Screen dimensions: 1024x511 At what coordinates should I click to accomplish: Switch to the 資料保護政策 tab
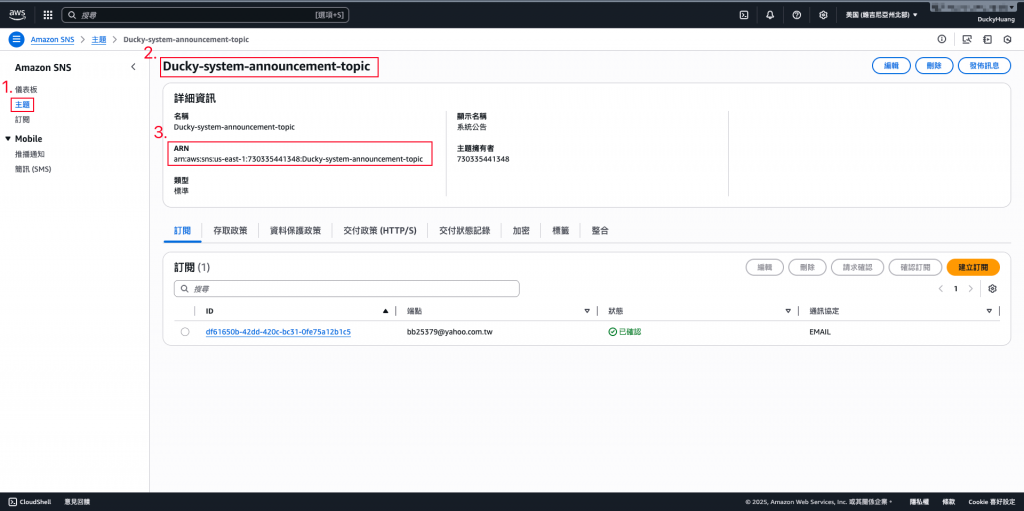point(295,231)
